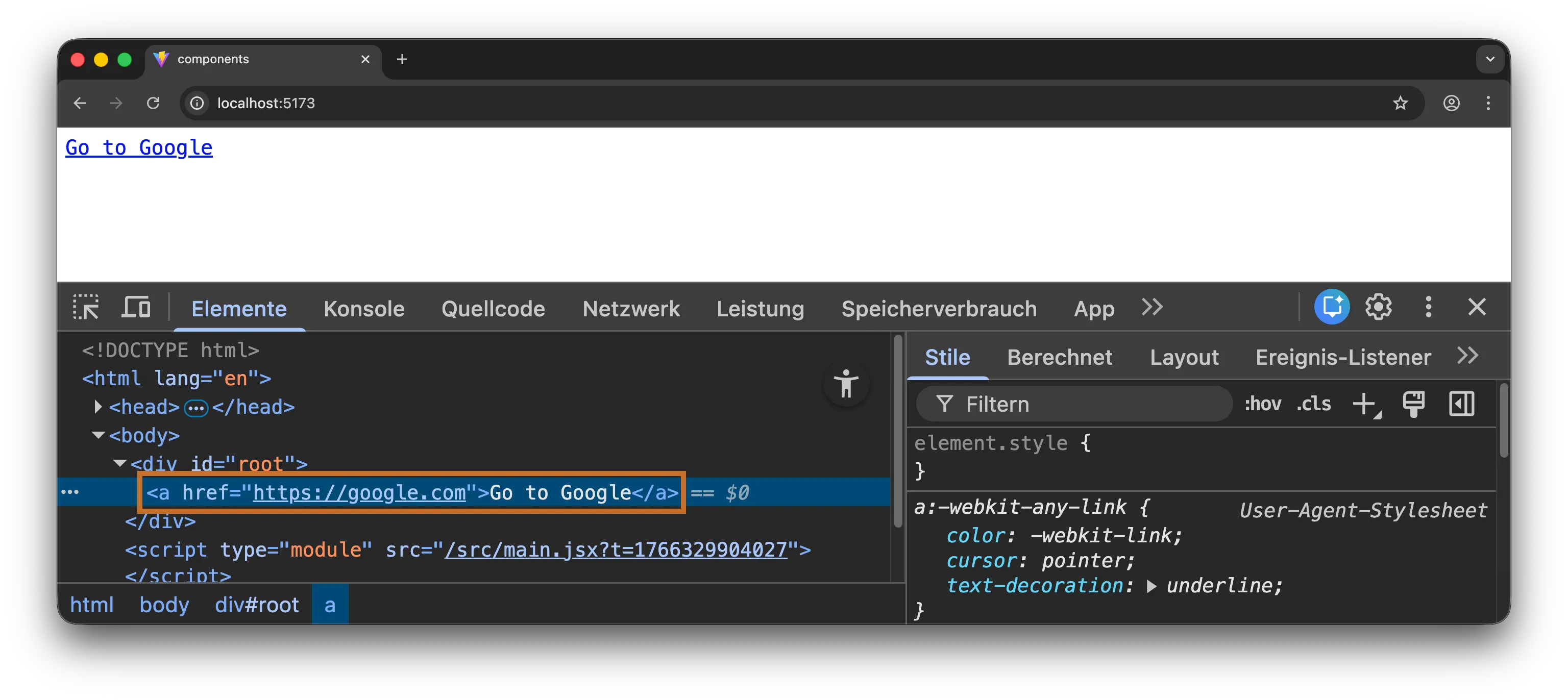The height and width of the screenshot is (700, 1568).
Task: Switch to the Konsole tab
Action: tap(364, 309)
